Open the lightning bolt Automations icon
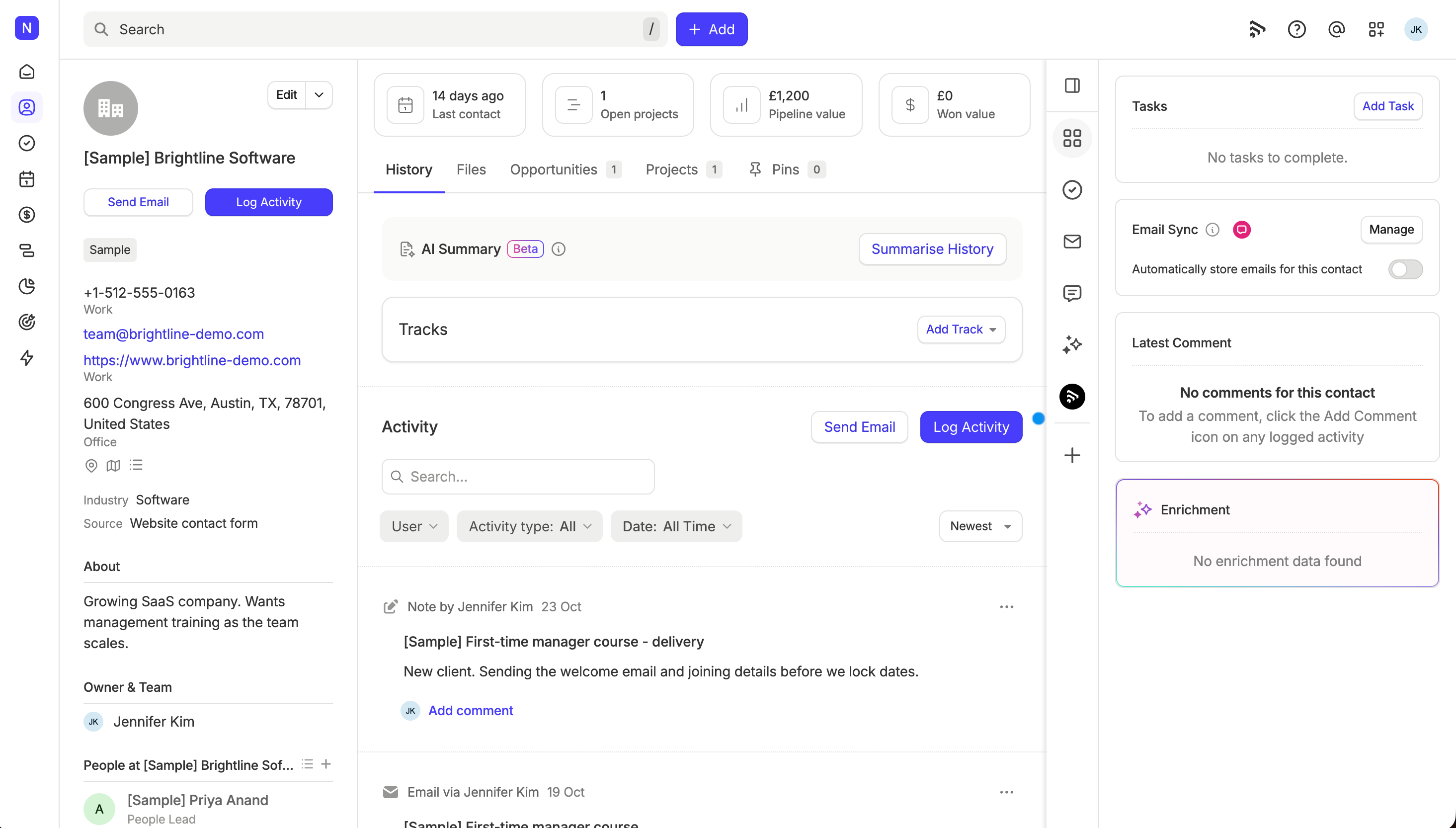This screenshot has width=1456, height=828. click(x=27, y=358)
